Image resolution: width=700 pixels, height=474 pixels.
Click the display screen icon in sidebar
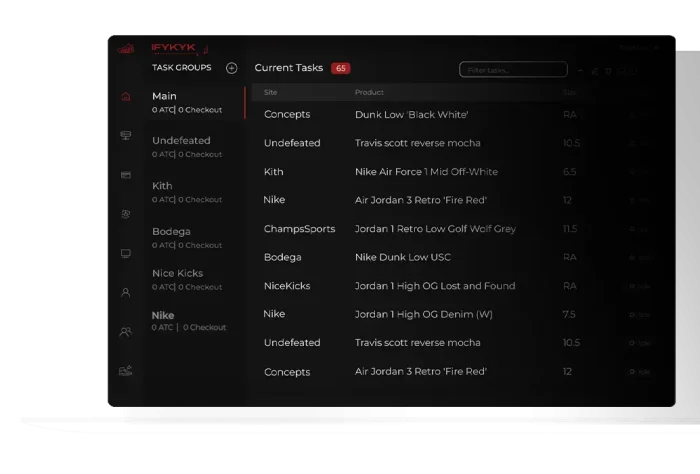125,254
